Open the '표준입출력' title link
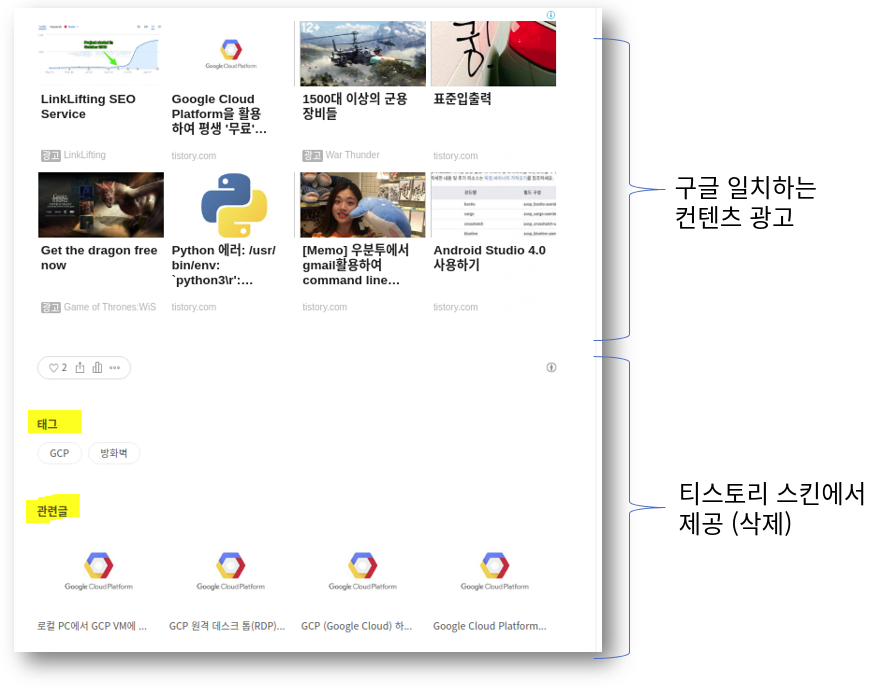The width and height of the screenshot is (895, 689). click(462, 99)
